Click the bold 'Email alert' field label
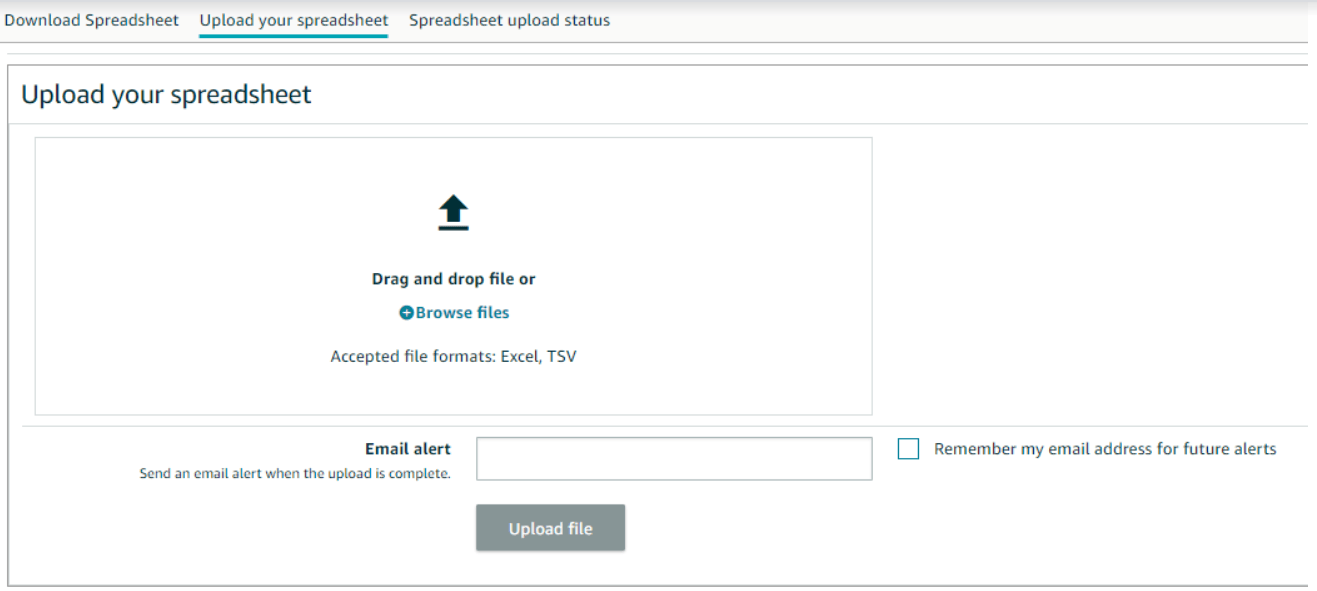 [x=408, y=449]
